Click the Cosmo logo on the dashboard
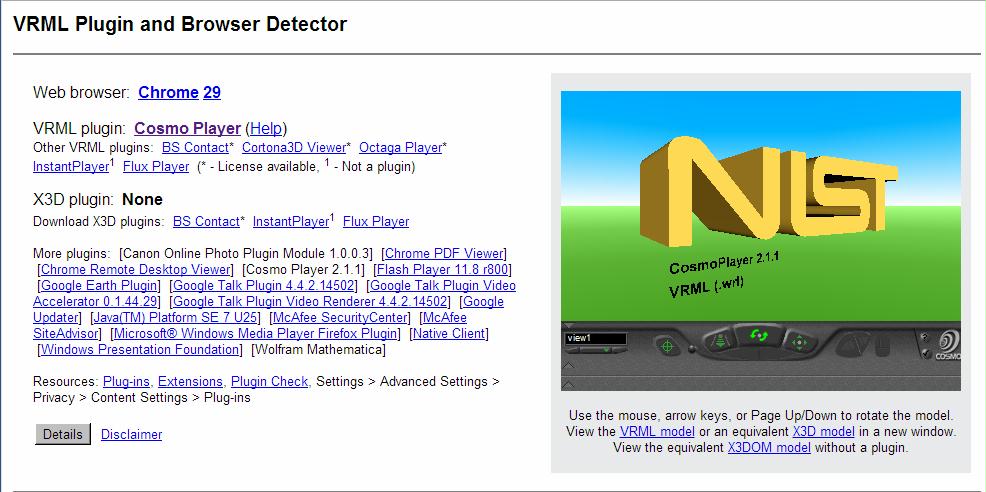 pyautogui.click(x=947, y=345)
